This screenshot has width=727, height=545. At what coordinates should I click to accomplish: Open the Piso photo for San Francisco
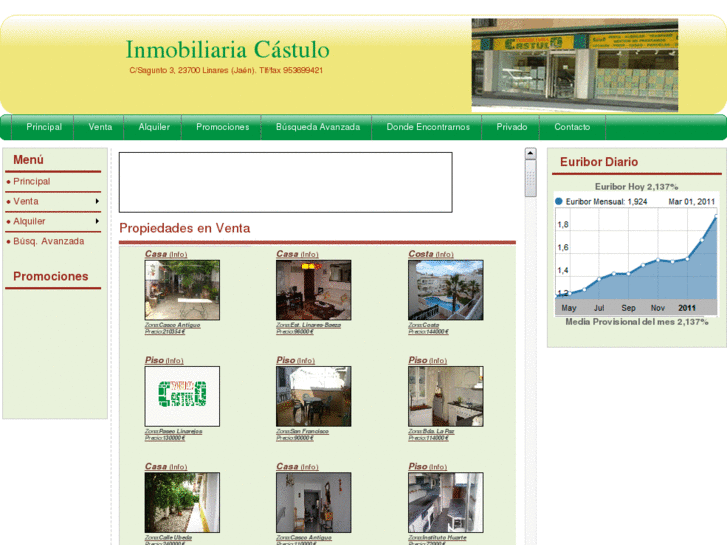(313, 396)
